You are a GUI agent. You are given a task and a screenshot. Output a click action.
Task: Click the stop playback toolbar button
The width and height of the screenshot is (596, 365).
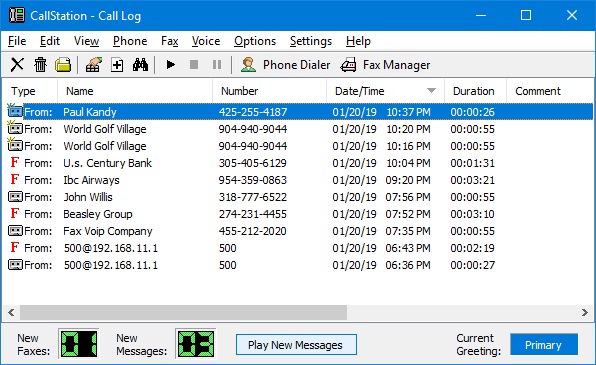pyautogui.click(x=194, y=65)
